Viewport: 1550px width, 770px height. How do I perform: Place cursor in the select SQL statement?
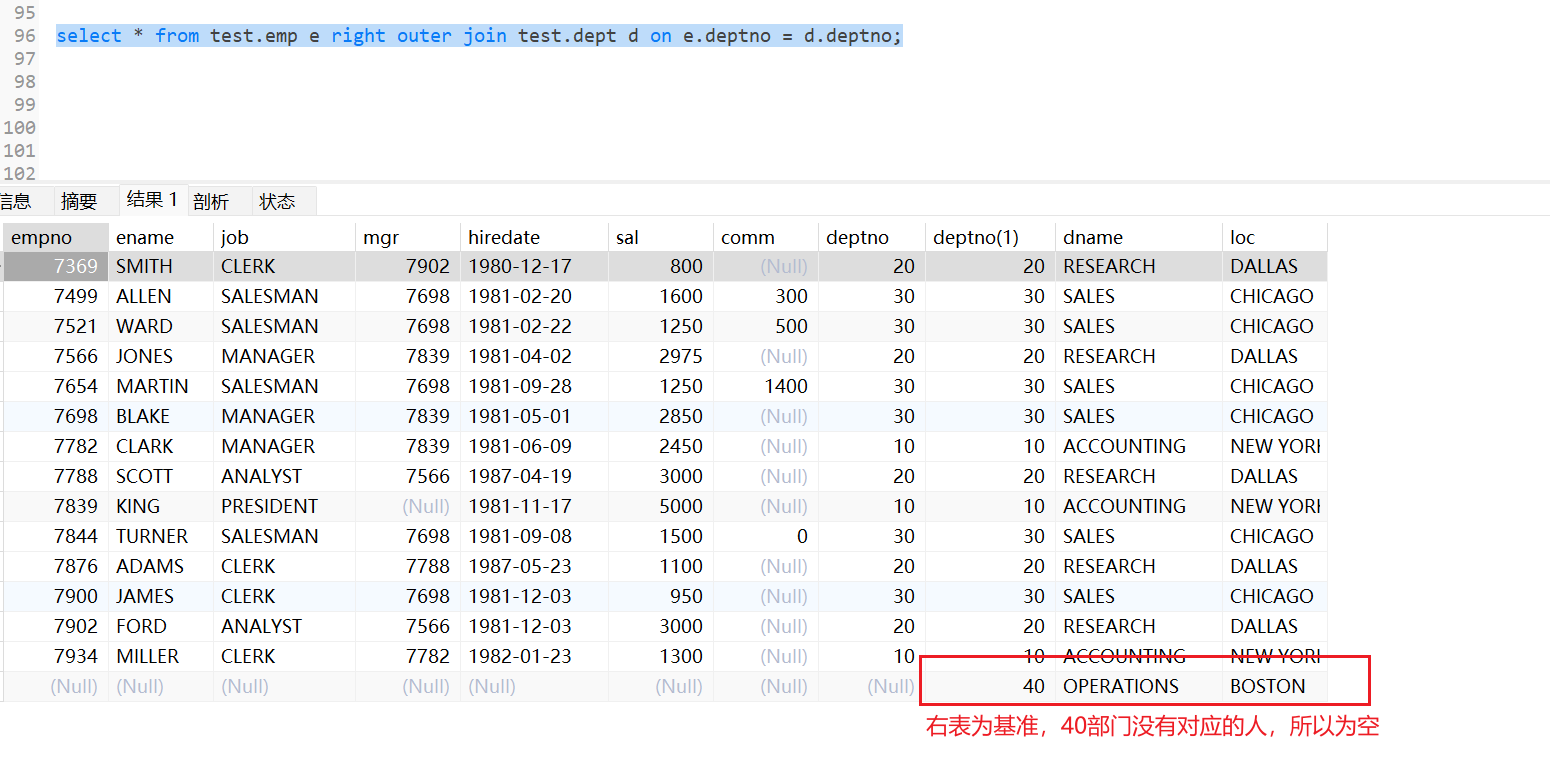point(480,36)
